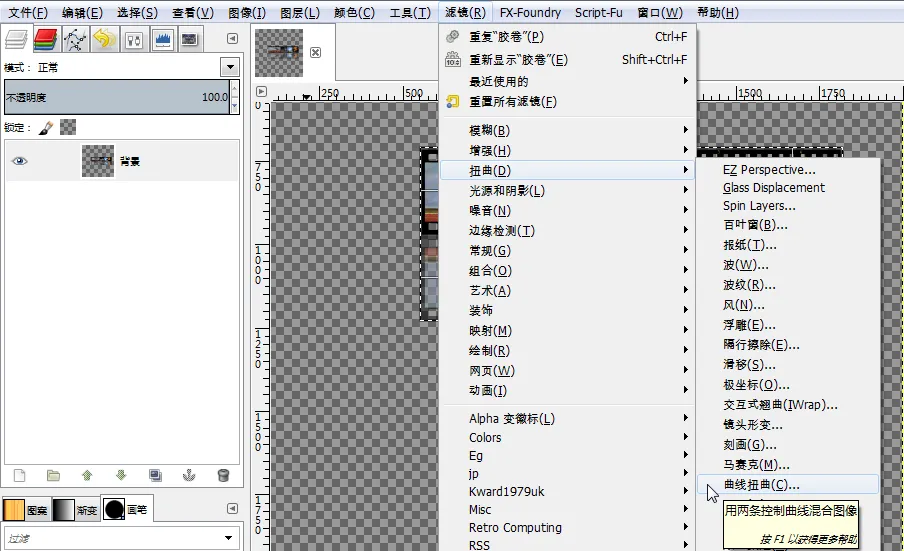The width and height of the screenshot is (904, 551).
Task: Toggle lock pixels paintbrush icon
Action: coord(46,127)
